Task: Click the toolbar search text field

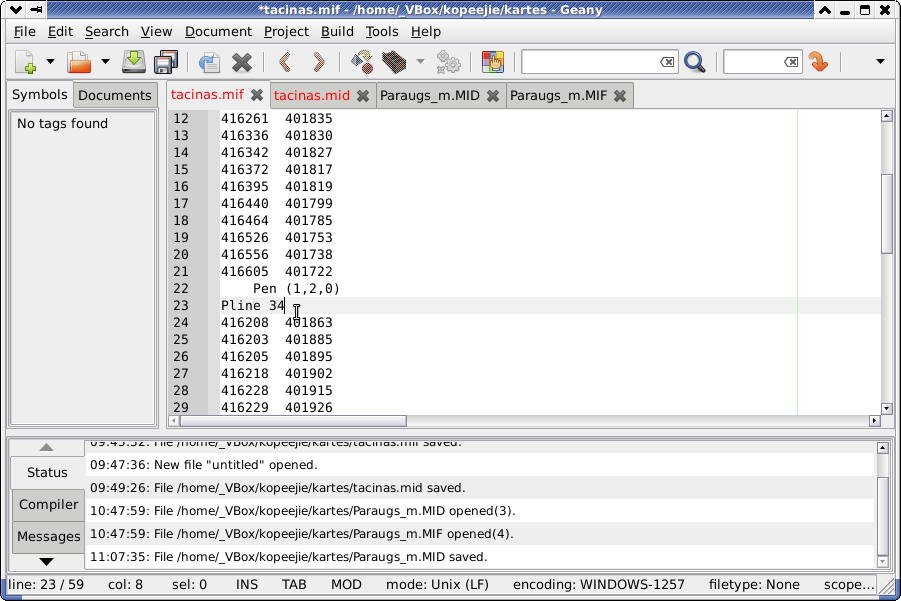Action: coord(590,61)
